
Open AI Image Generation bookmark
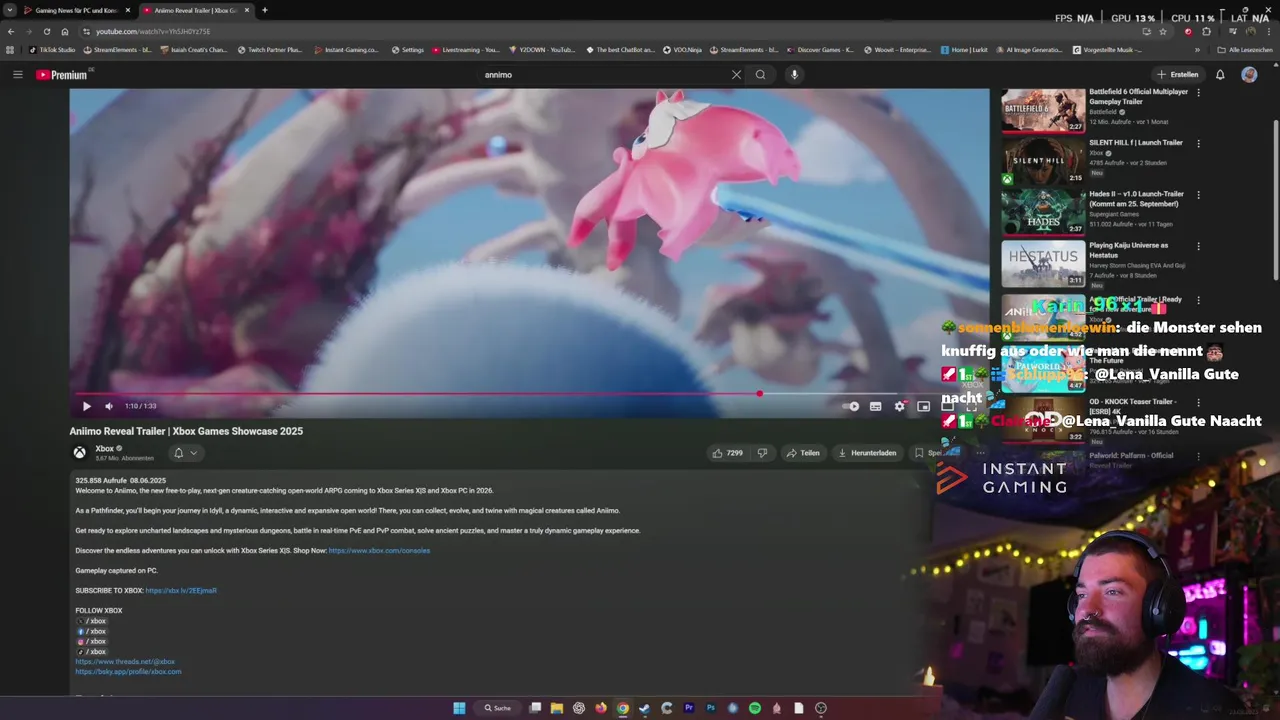coord(1029,49)
